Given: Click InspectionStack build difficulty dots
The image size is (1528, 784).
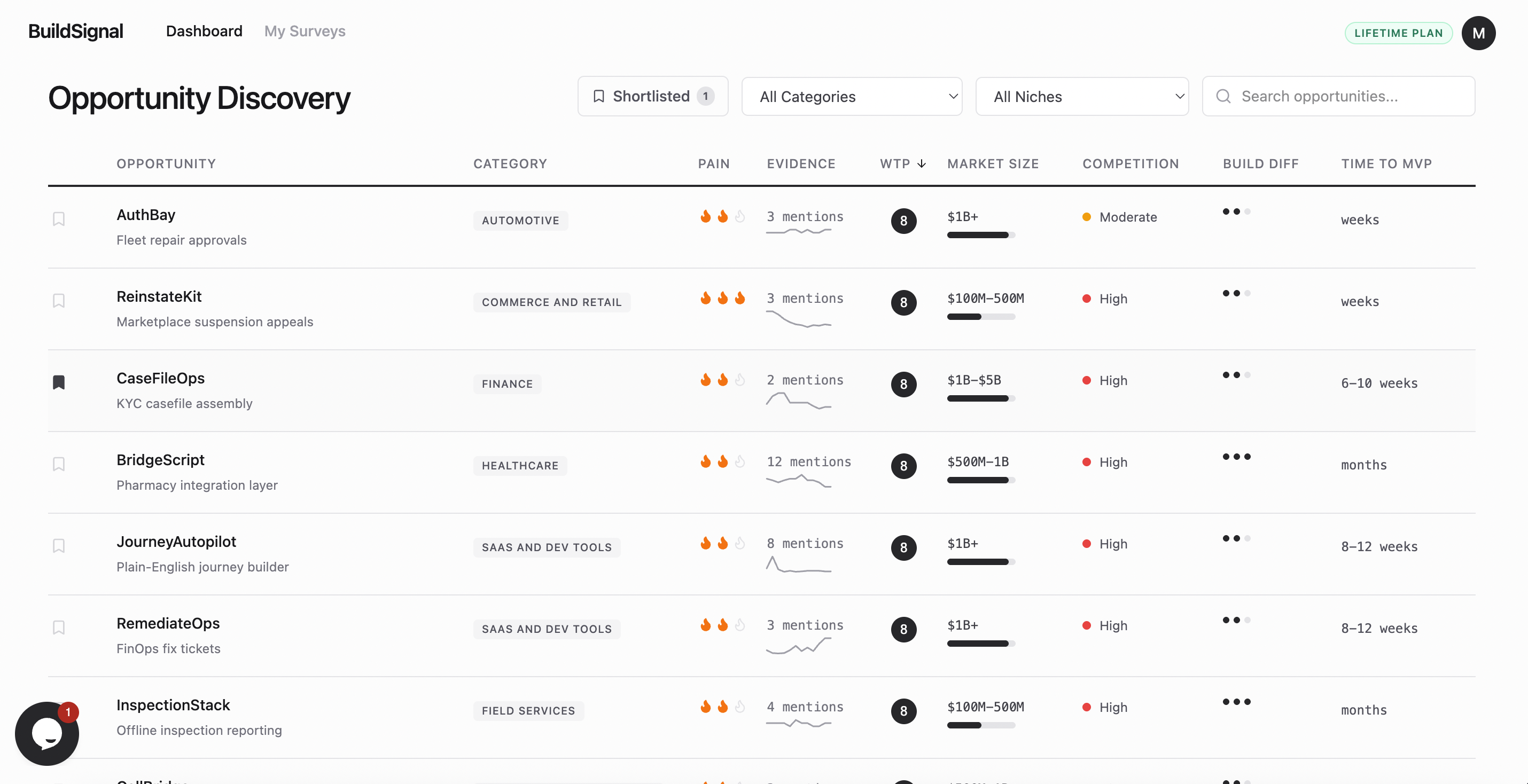Looking at the screenshot, I should point(1236,702).
